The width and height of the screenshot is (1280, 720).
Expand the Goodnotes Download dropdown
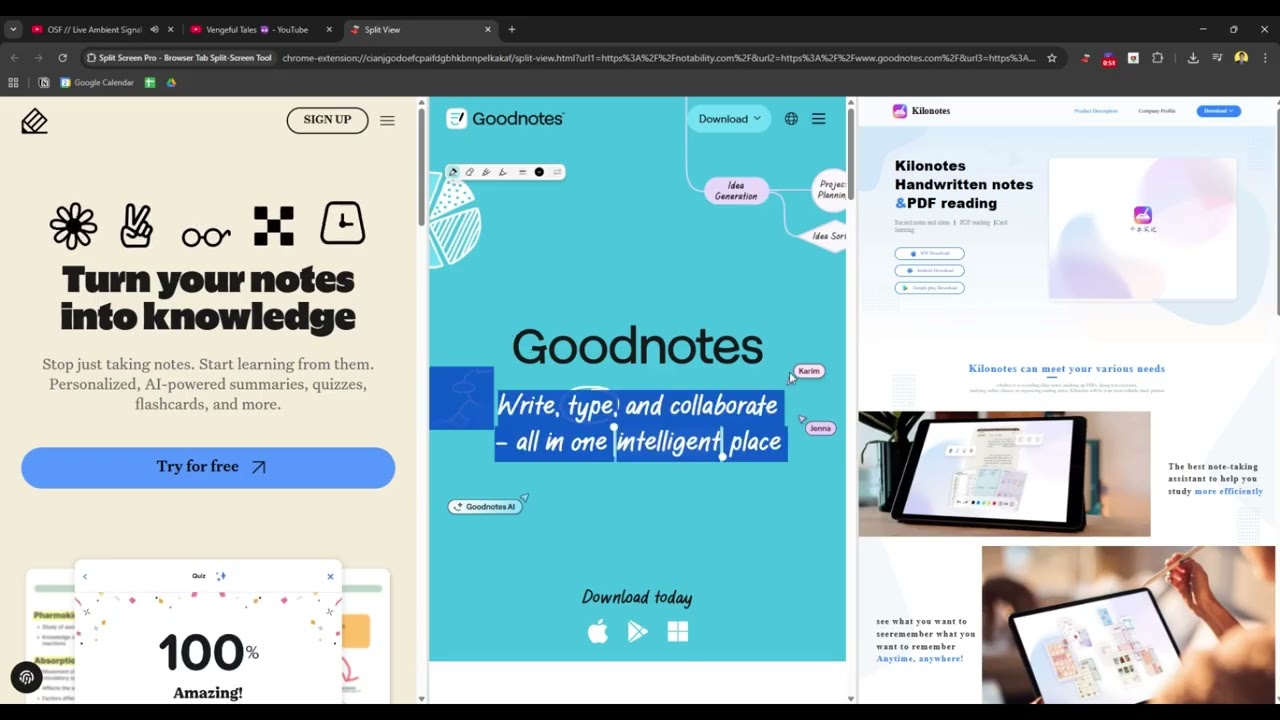[729, 119]
